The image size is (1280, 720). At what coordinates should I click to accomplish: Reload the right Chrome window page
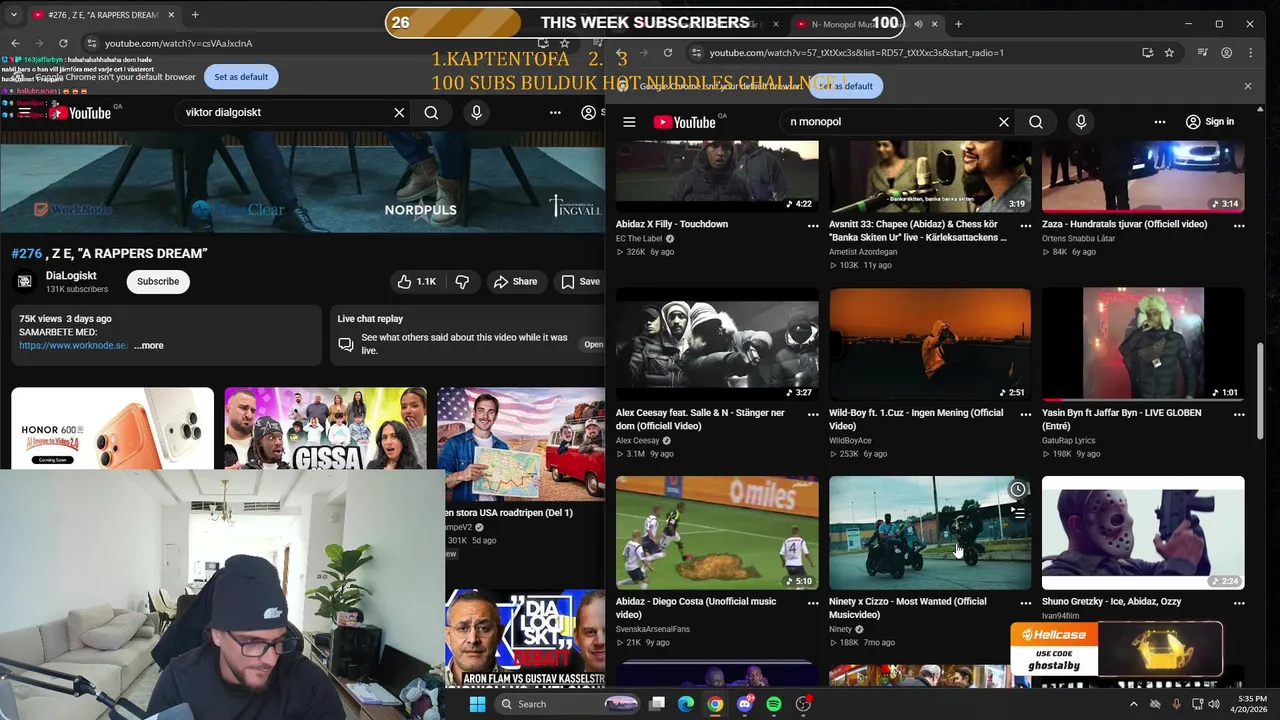coord(668,53)
